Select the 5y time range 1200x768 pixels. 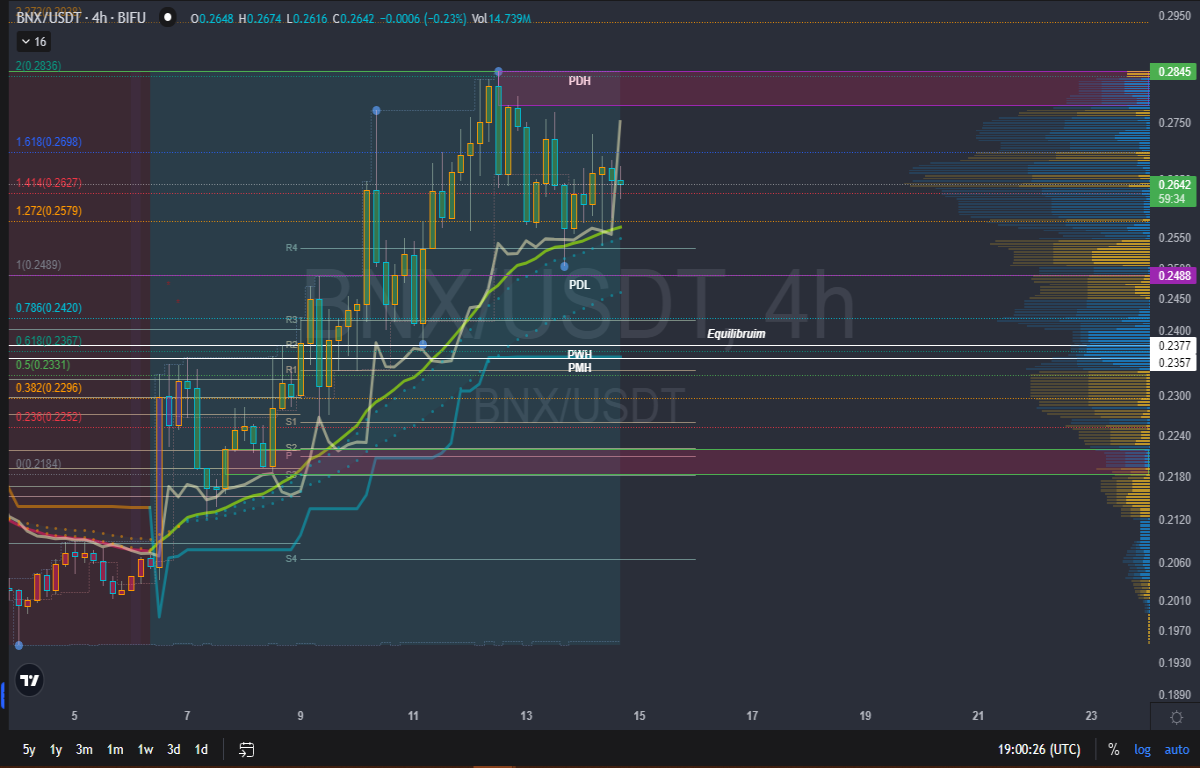[29, 749]
